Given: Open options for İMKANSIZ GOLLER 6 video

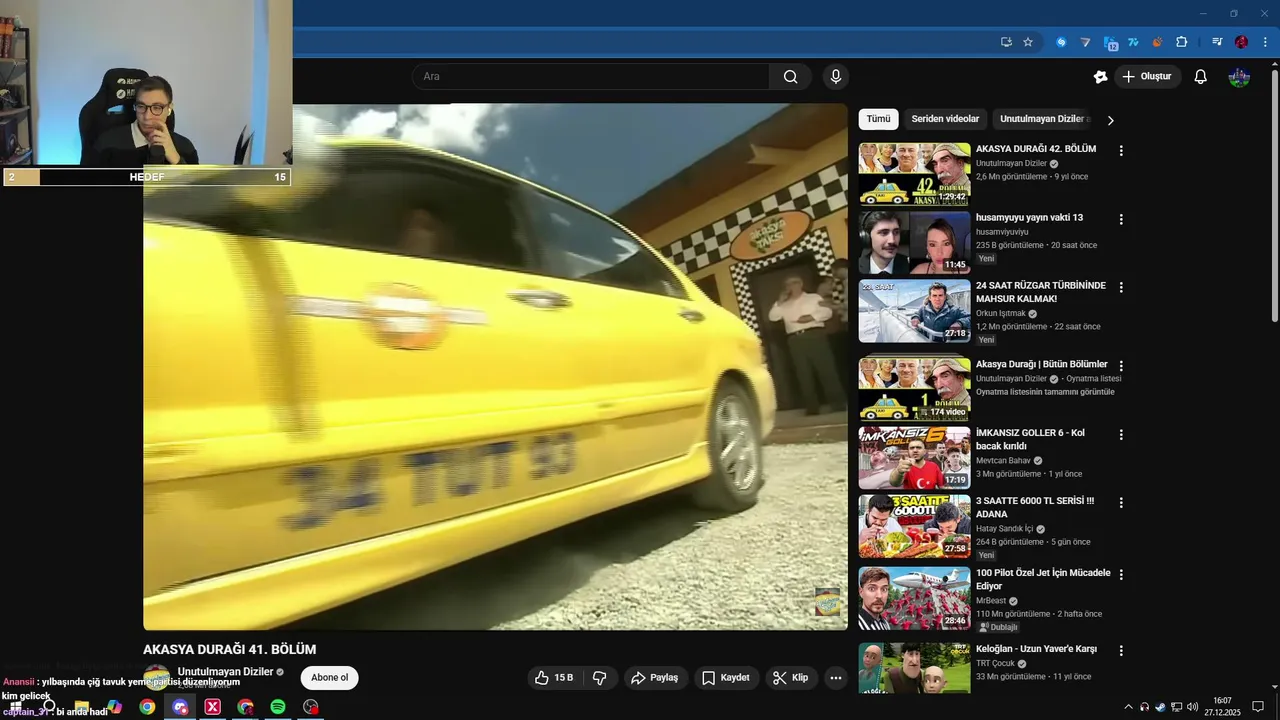Looking at the screenshot, I should [x=1121, y=435].
